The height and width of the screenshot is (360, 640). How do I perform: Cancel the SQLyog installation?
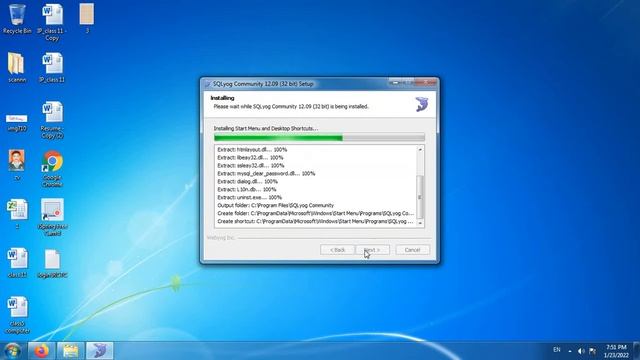[412, 250]
